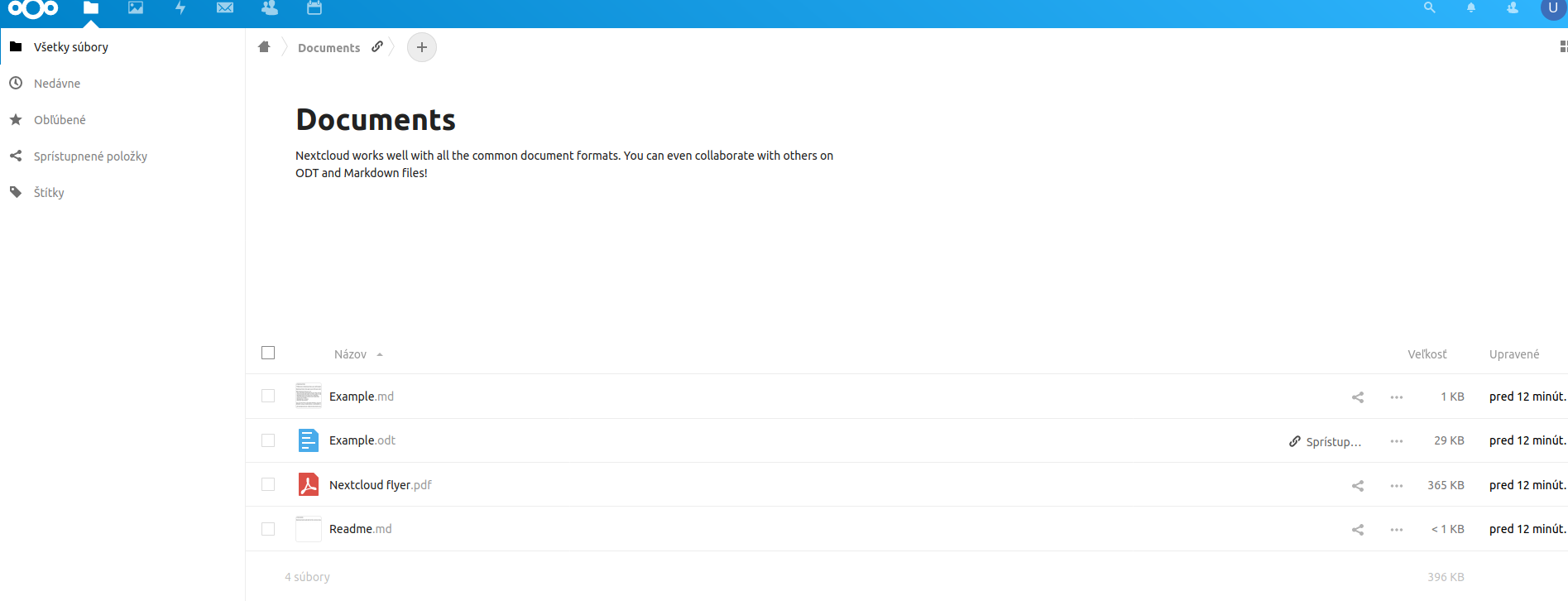Select the Example.odt checkbox
The image size is (1568, 601).
(x=268, y=440)
